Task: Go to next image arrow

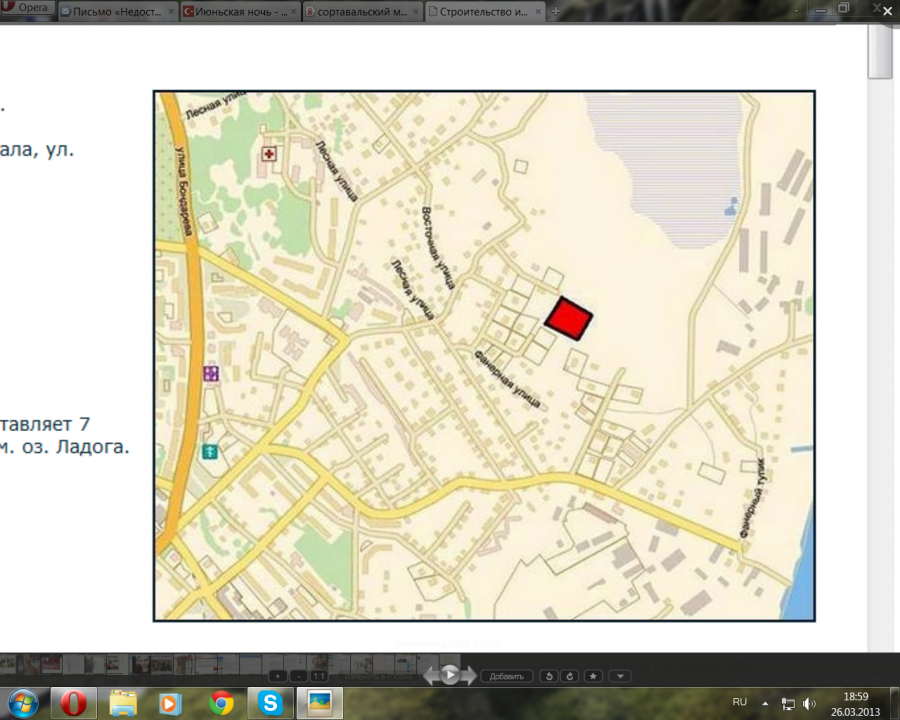Action: (469, 676)
